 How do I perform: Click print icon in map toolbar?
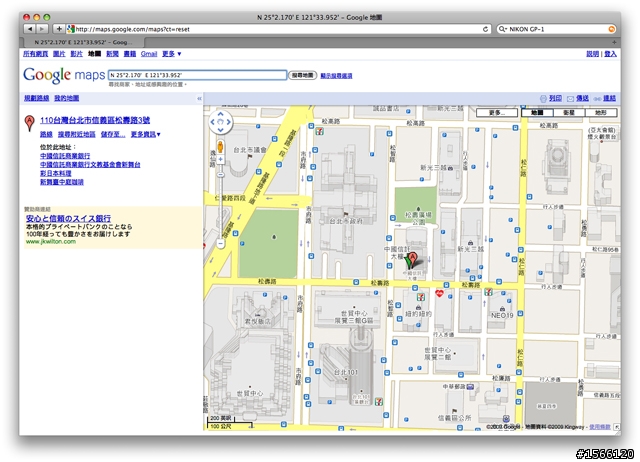click(x=543, y=98)
